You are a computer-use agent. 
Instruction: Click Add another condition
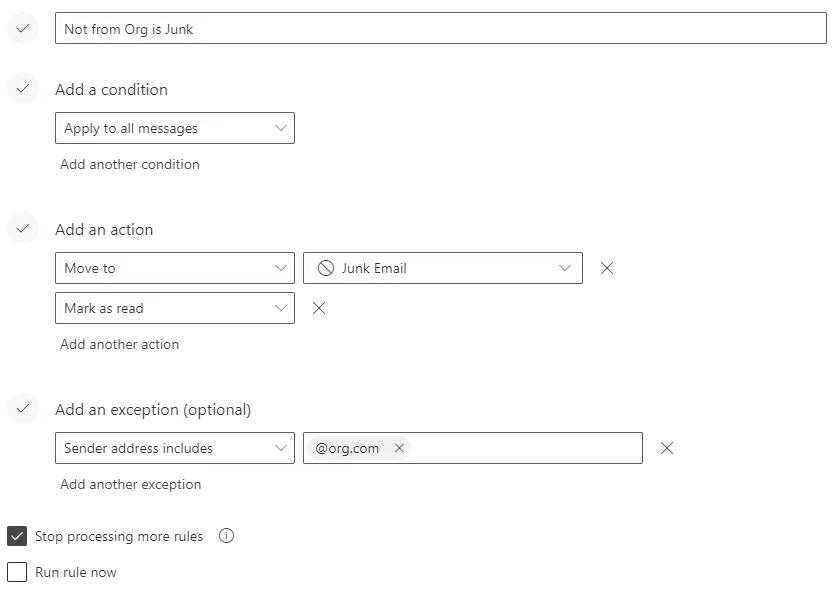tap(130, 164)
